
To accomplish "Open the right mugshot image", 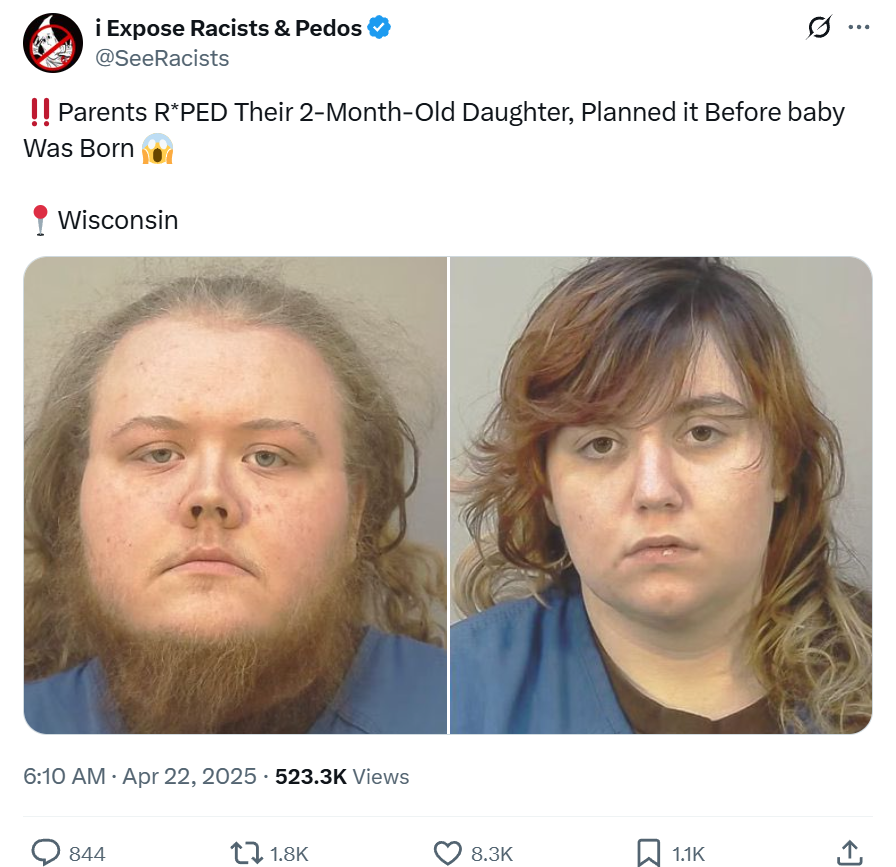I will (x=661, y=495).
